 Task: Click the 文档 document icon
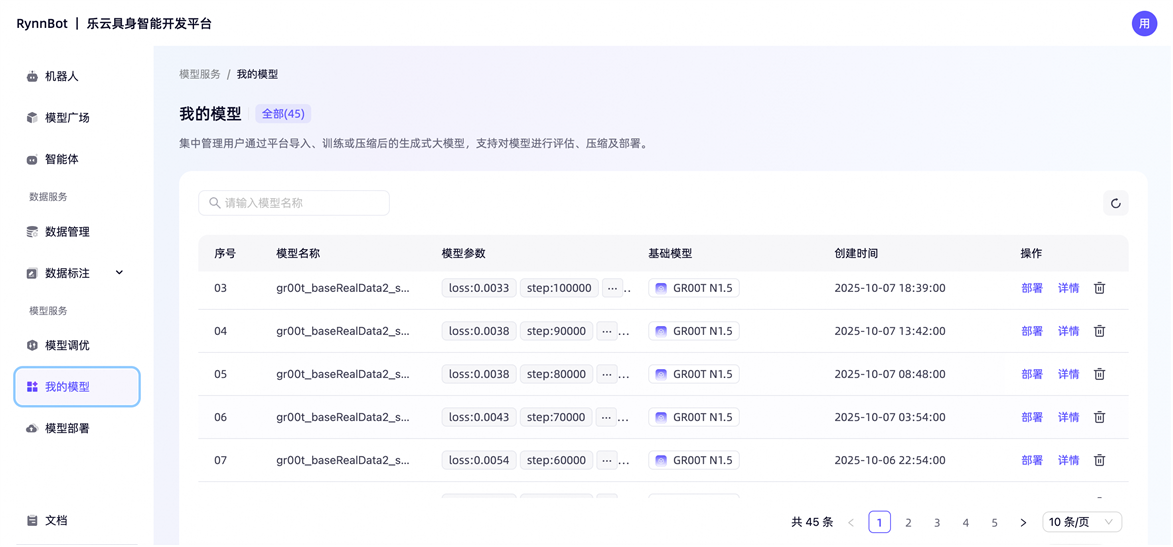coord(32,520)
